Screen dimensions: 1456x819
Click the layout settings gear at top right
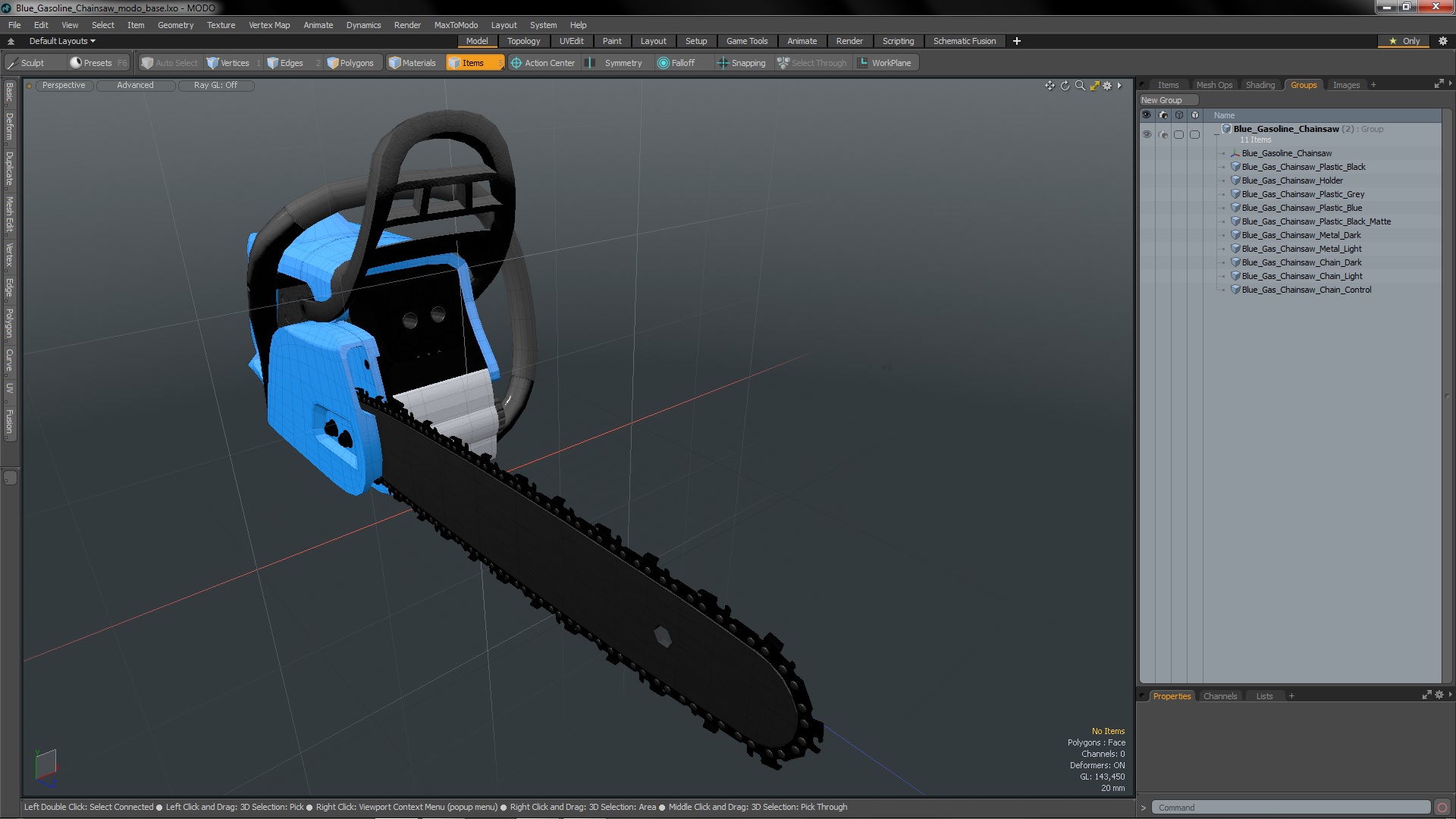coord(1442,41)
